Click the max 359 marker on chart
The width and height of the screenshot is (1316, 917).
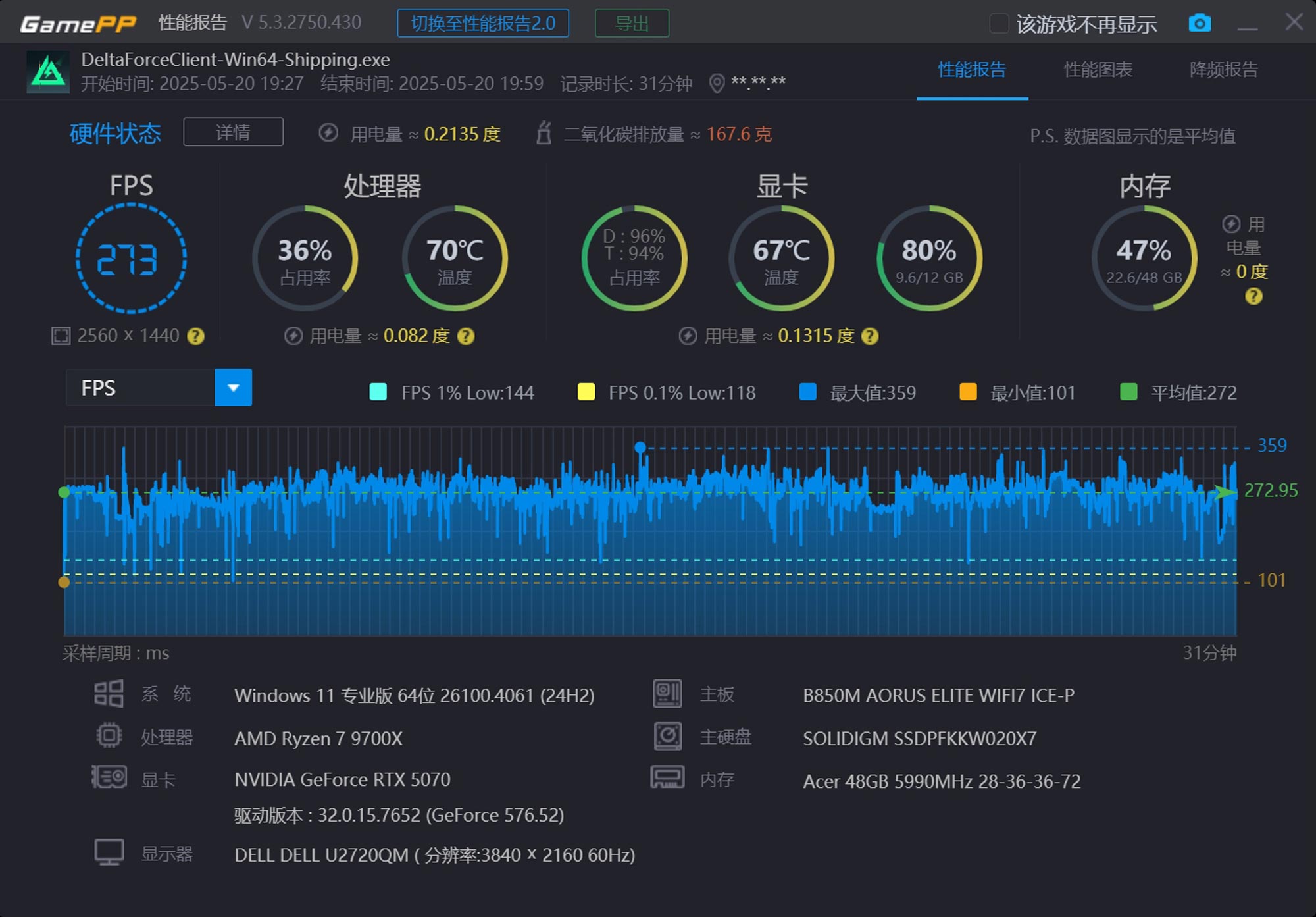[640, 448]
